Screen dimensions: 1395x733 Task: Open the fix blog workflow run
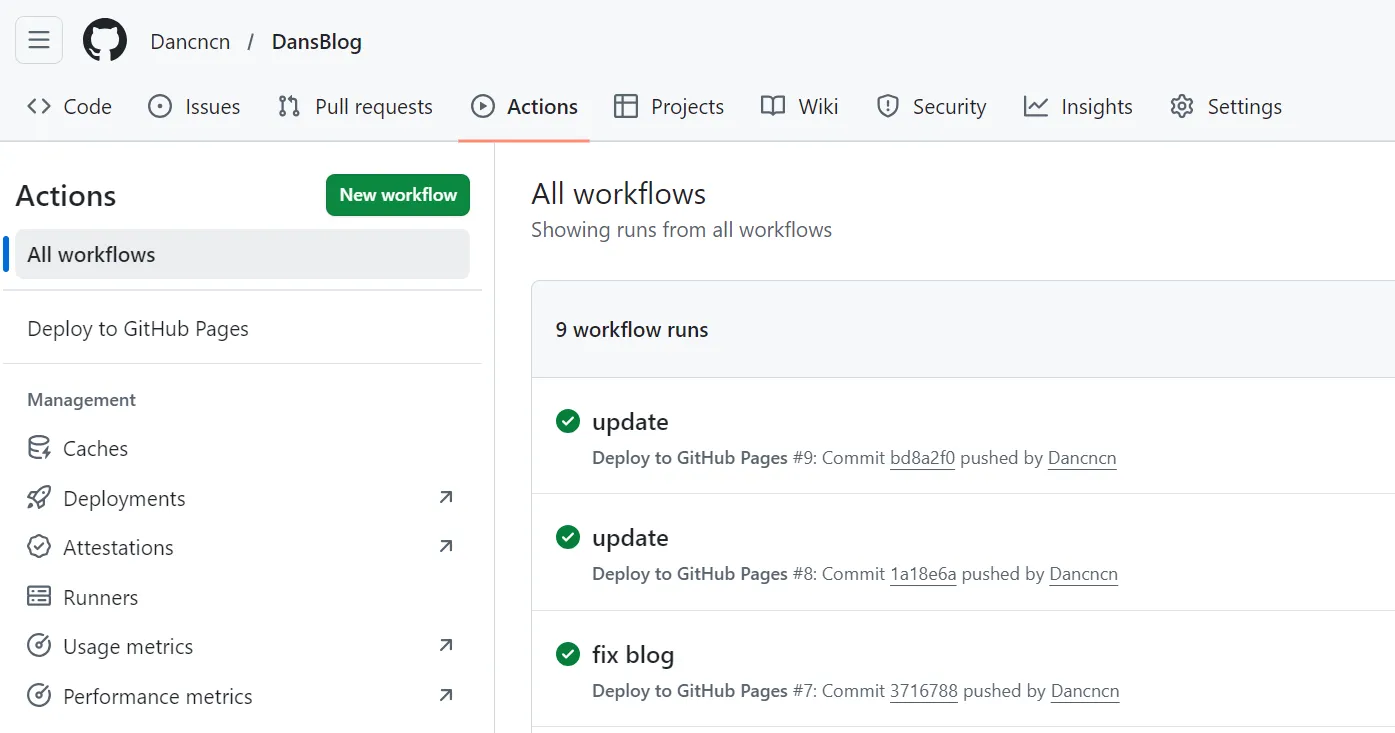click(x=633, y=655)
